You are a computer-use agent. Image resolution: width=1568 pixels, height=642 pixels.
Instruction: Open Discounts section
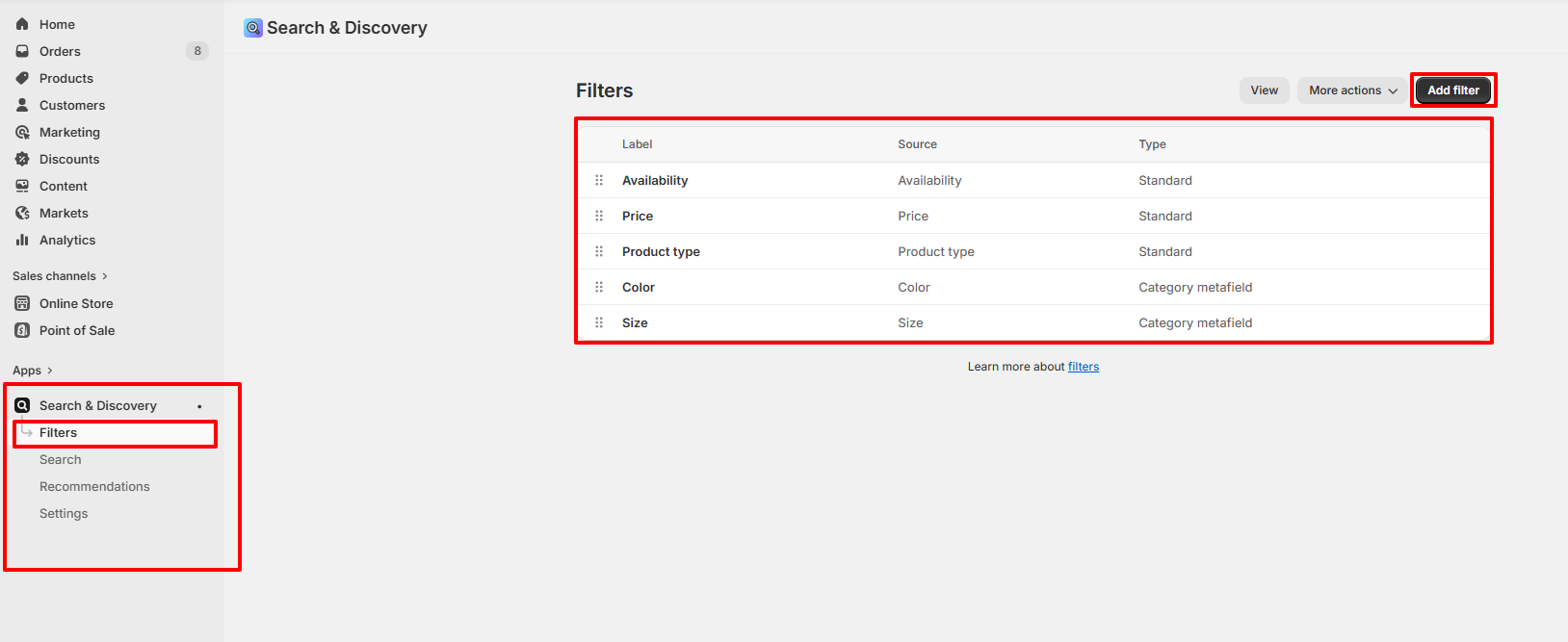pos(69,159)
